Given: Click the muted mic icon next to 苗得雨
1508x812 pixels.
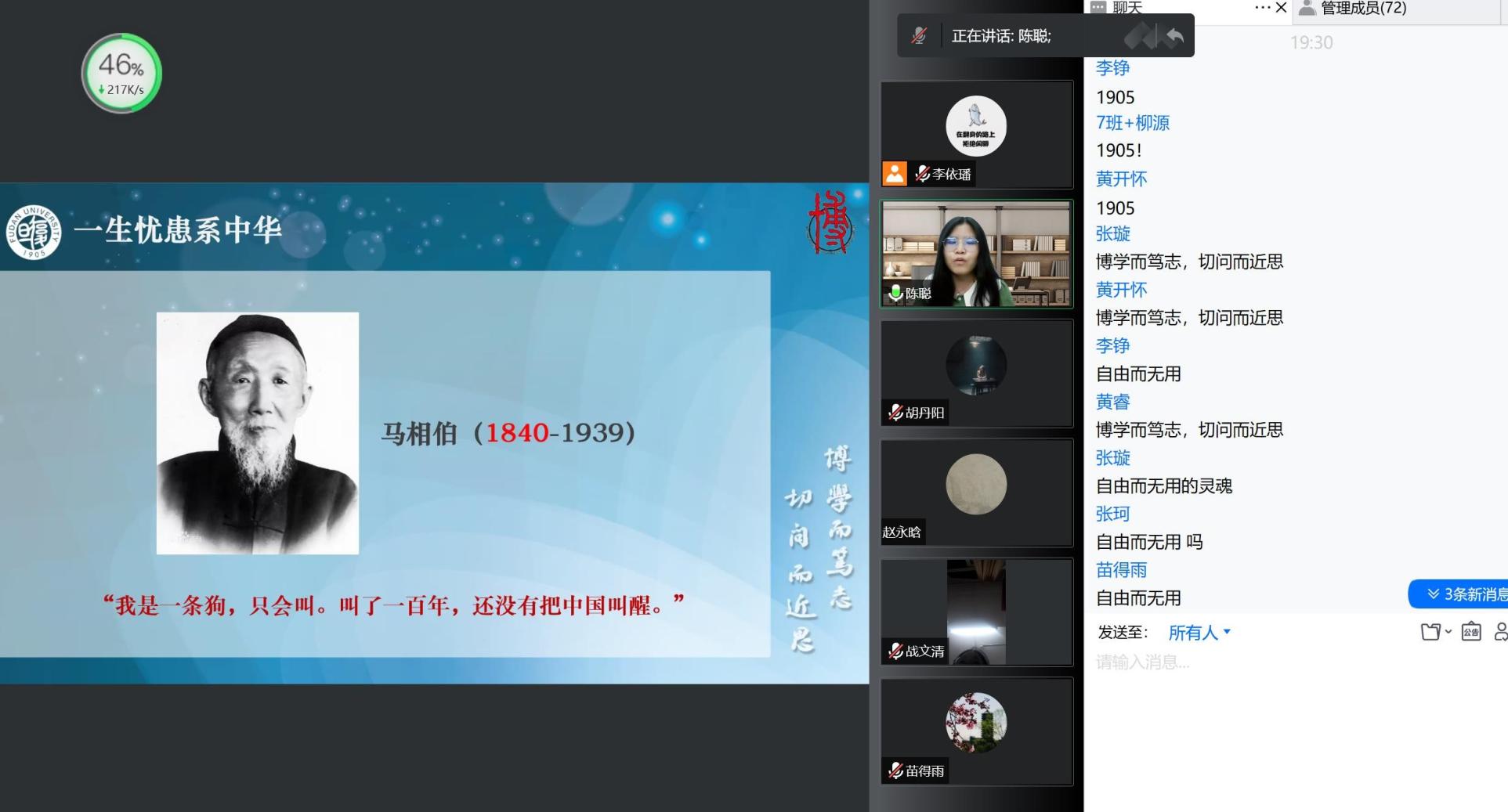Looking at the screenshot, I should pos(896,771).
